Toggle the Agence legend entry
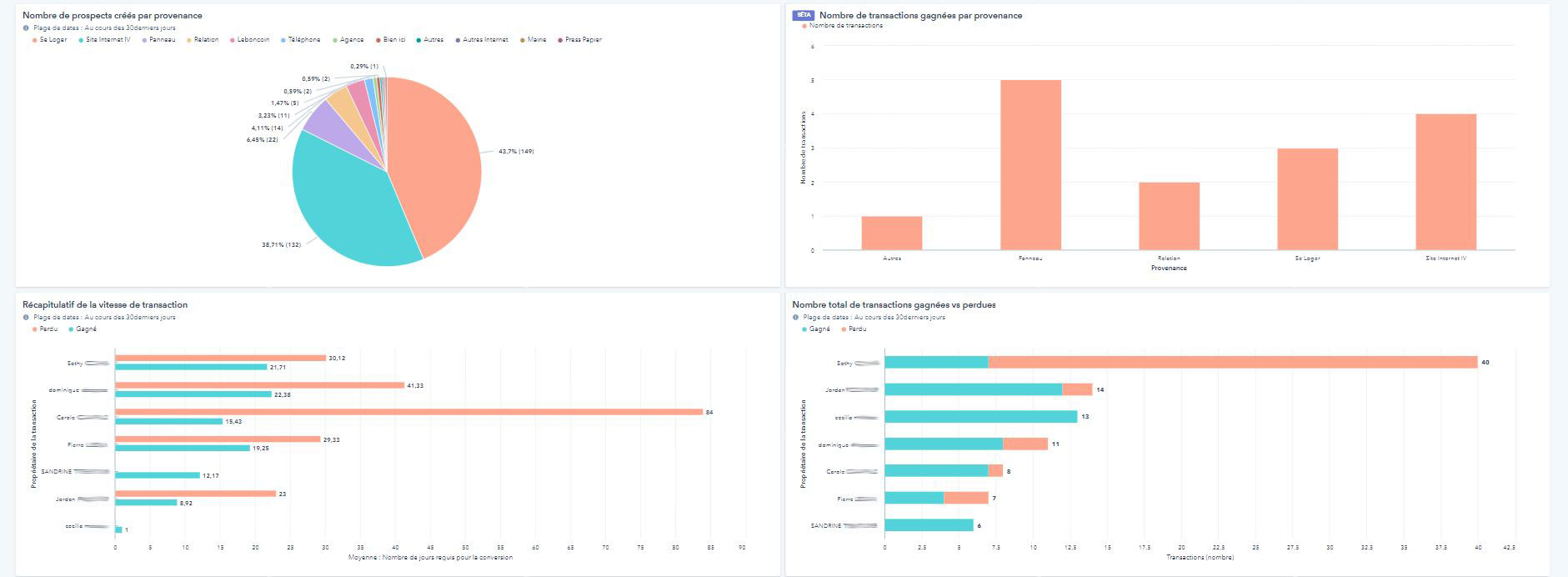Viewport: 1568px width, 577px height. 348,39
